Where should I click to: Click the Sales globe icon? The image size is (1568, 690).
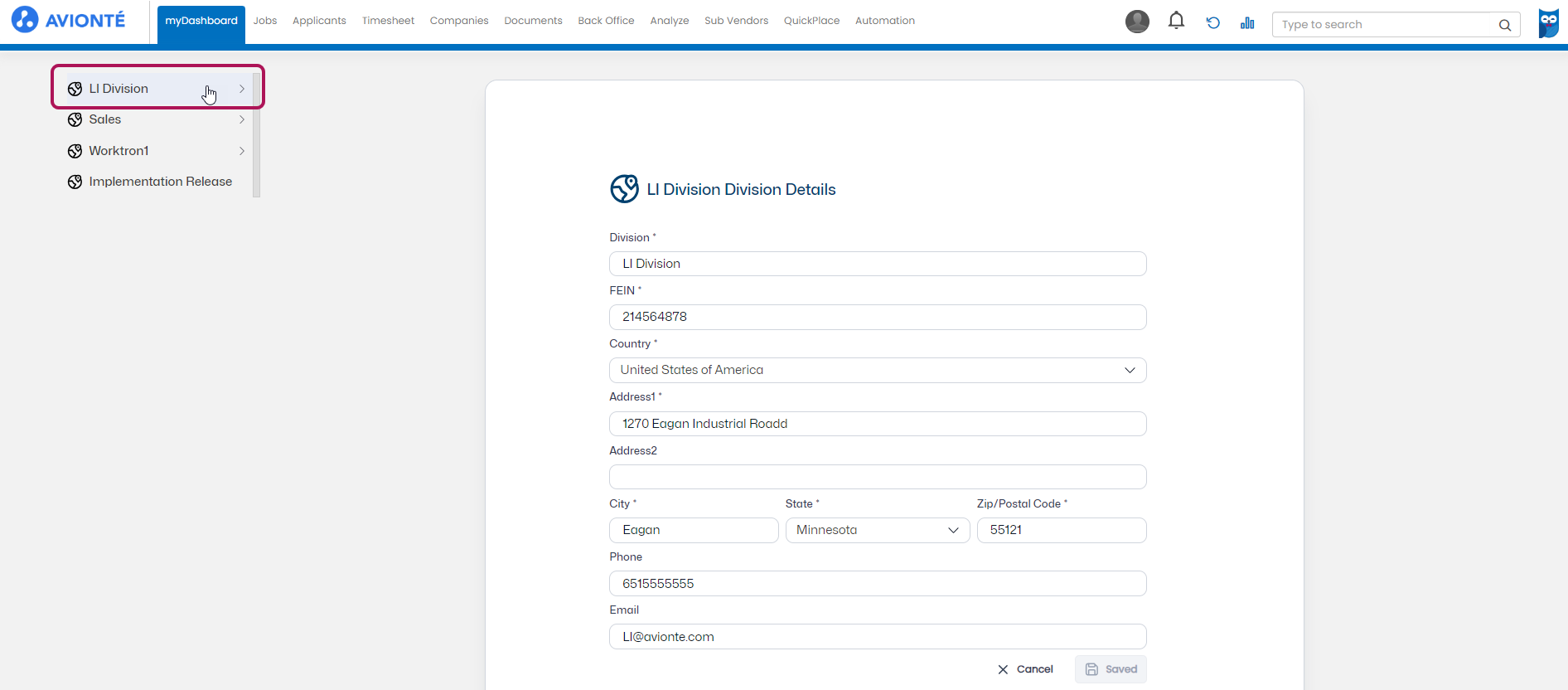[x=75, y=119]
